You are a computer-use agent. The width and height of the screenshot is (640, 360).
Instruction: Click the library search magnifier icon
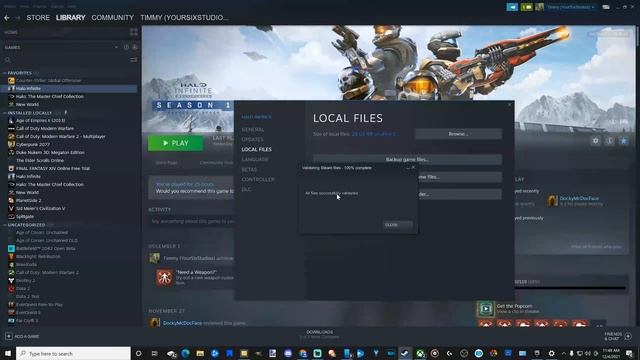click(8, 60)
